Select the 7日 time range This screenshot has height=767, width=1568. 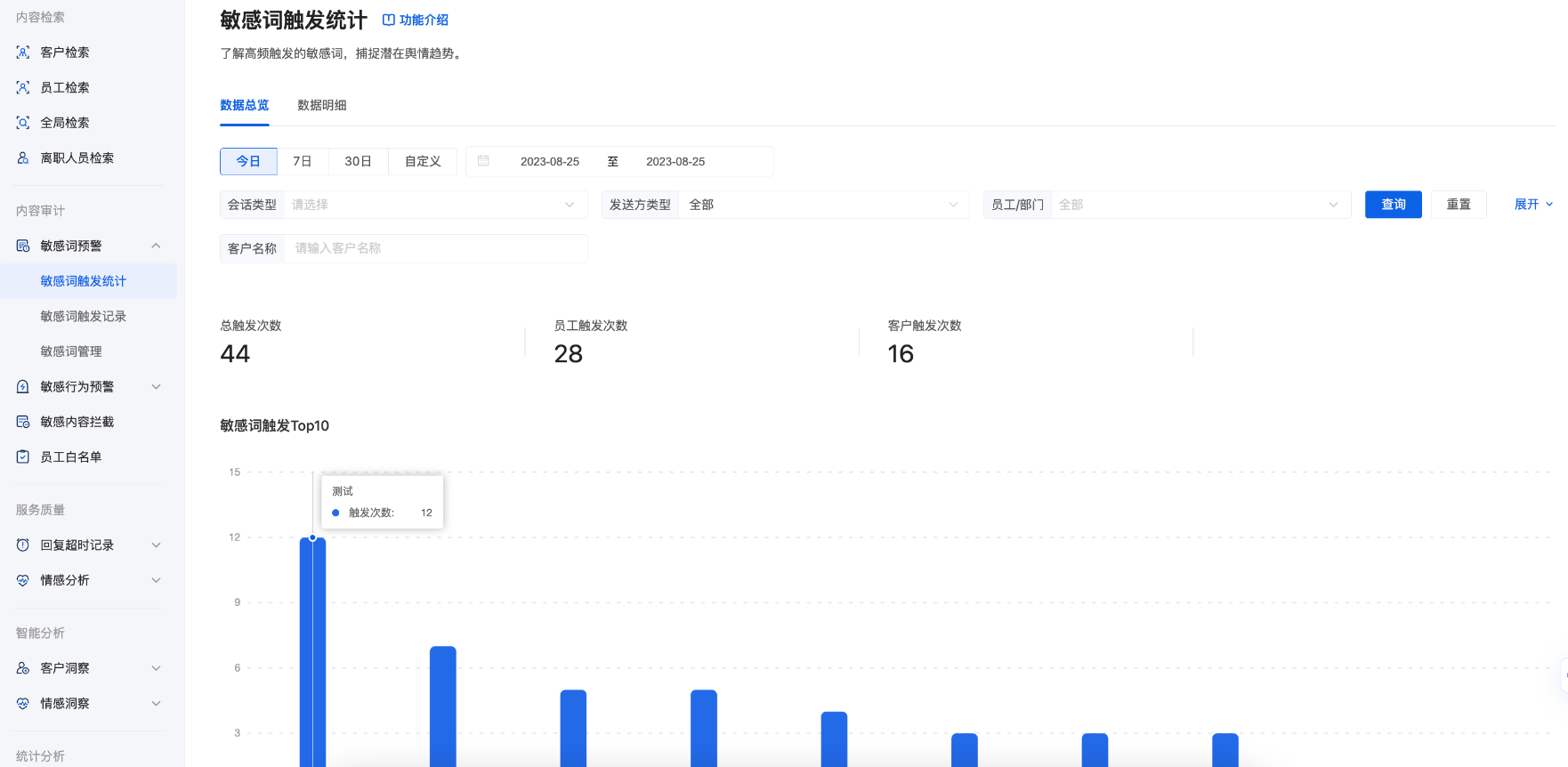click(x=303, y=161)
